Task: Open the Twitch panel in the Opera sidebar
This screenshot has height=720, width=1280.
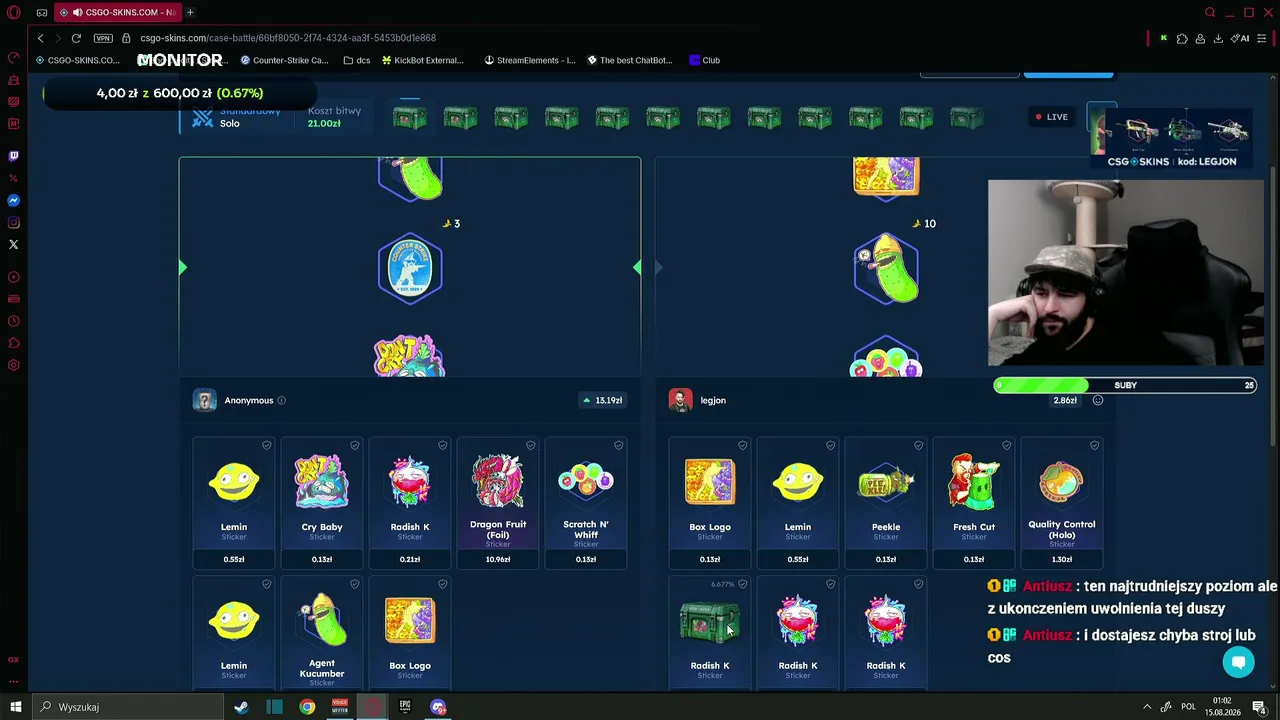Action: tap(13, 156)
